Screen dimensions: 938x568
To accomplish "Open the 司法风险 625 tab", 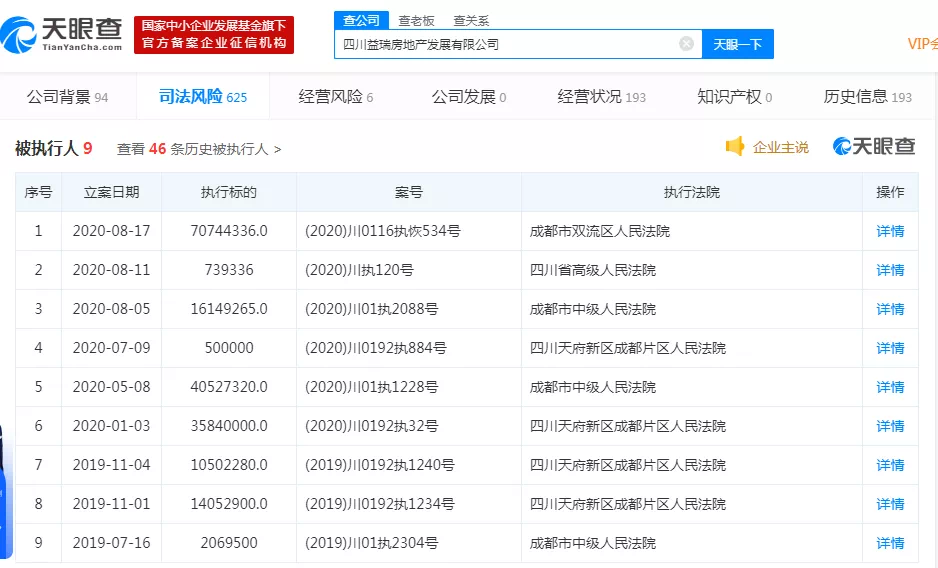I will 203,96.
